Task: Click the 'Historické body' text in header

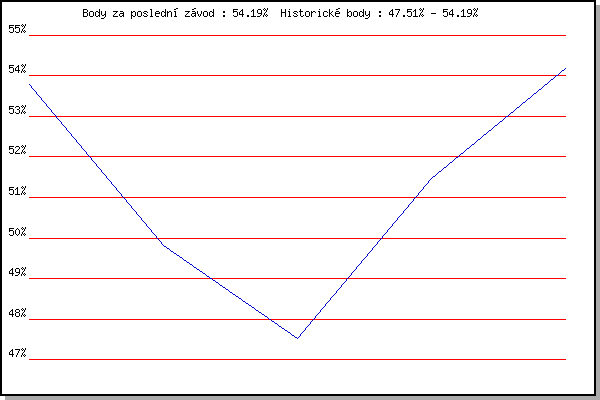Action: click(x=325, y=13)
